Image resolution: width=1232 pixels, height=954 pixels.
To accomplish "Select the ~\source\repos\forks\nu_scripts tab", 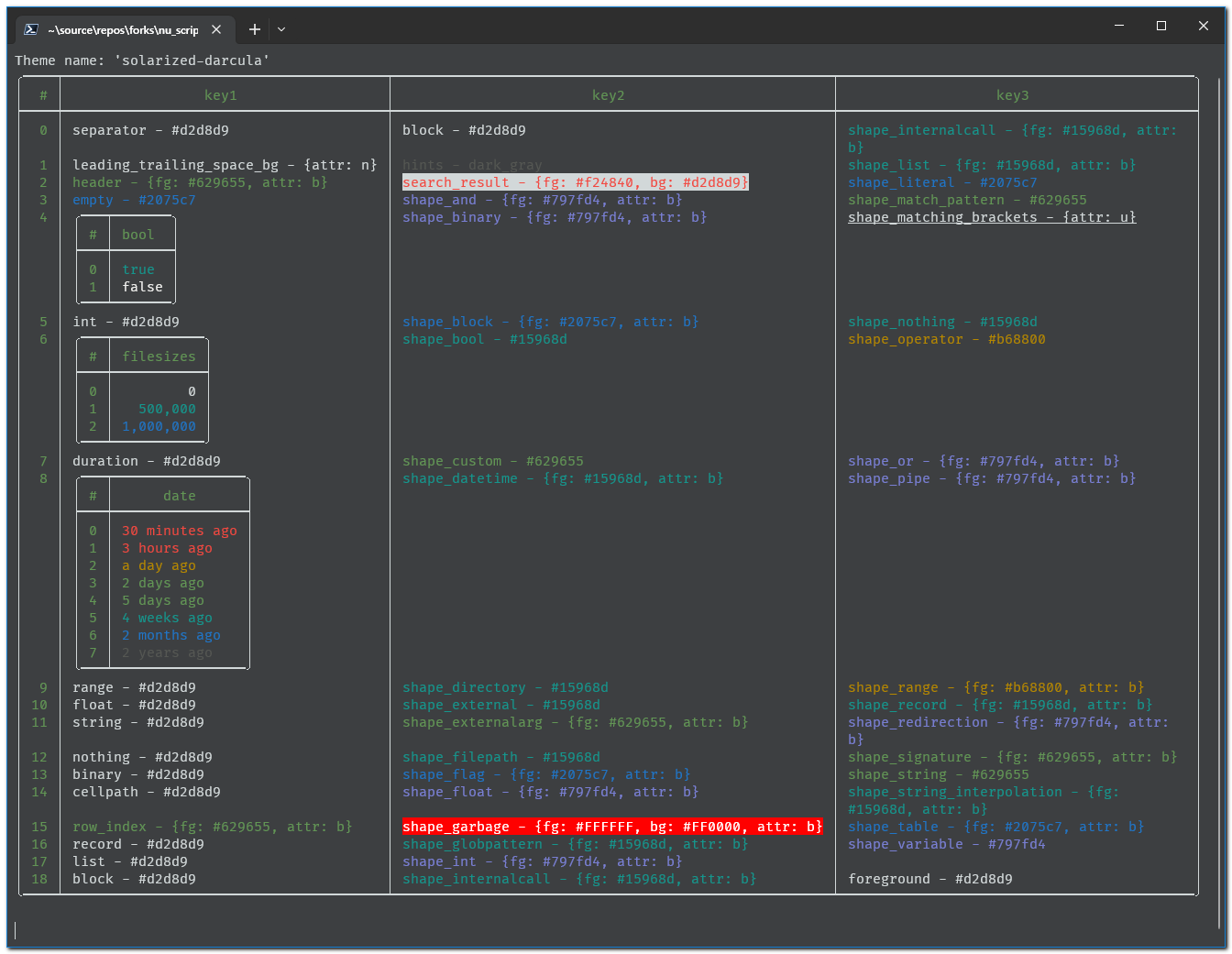I will click(x=123, y=29).
